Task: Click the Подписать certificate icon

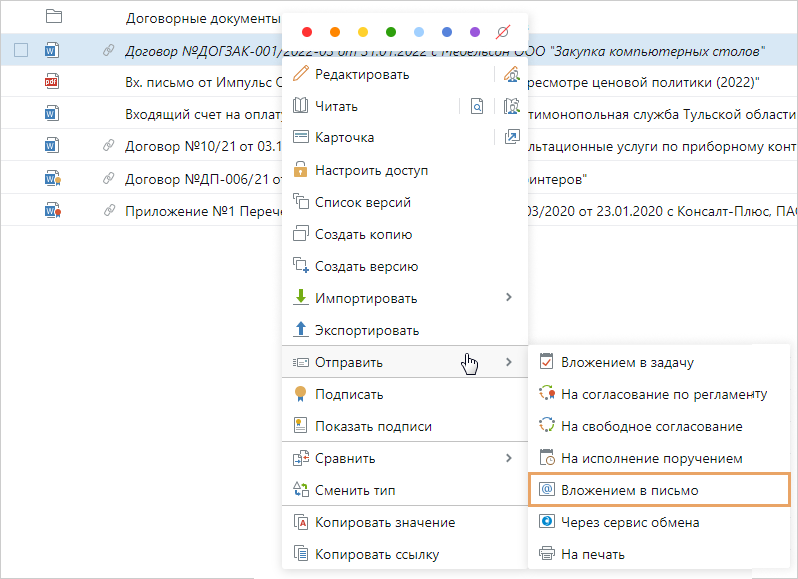Action: point(301,394)
